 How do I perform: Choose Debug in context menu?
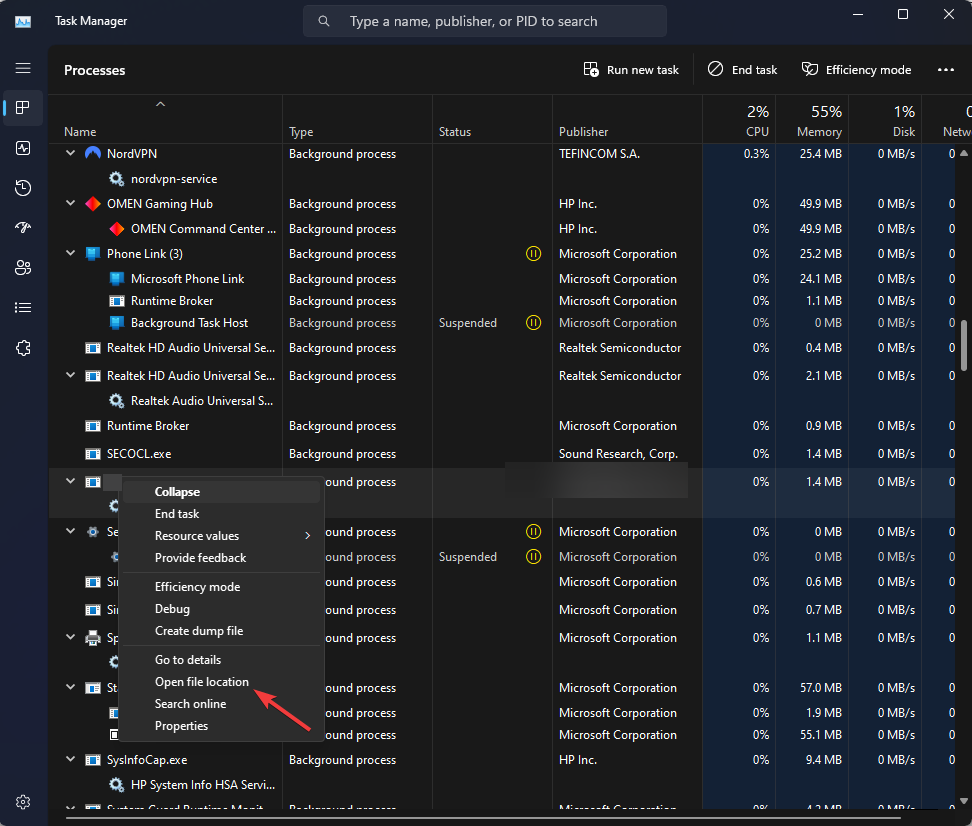[x=222, y=609]
